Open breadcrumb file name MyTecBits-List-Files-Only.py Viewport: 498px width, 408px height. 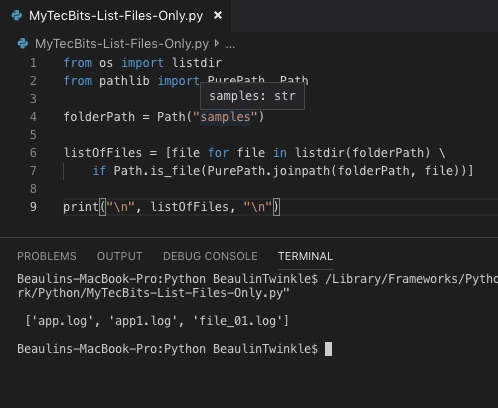[122, 44]
